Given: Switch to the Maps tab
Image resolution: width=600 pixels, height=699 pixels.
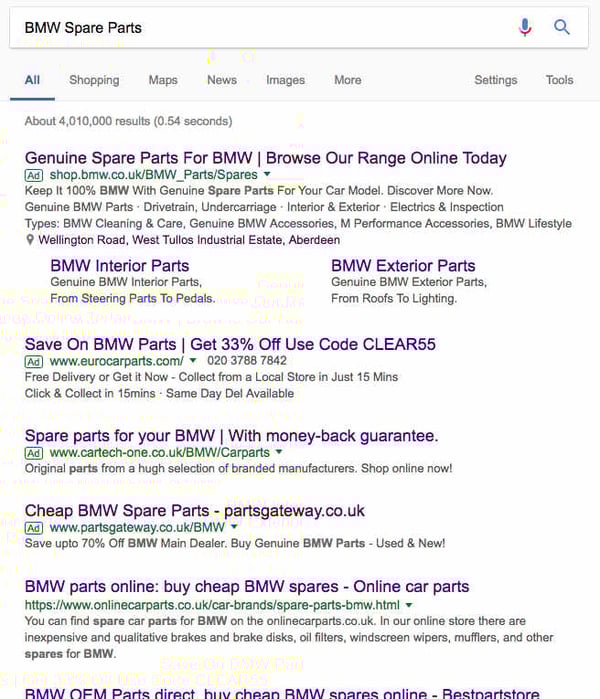Looking at the screenshot, I should [163, 80].
